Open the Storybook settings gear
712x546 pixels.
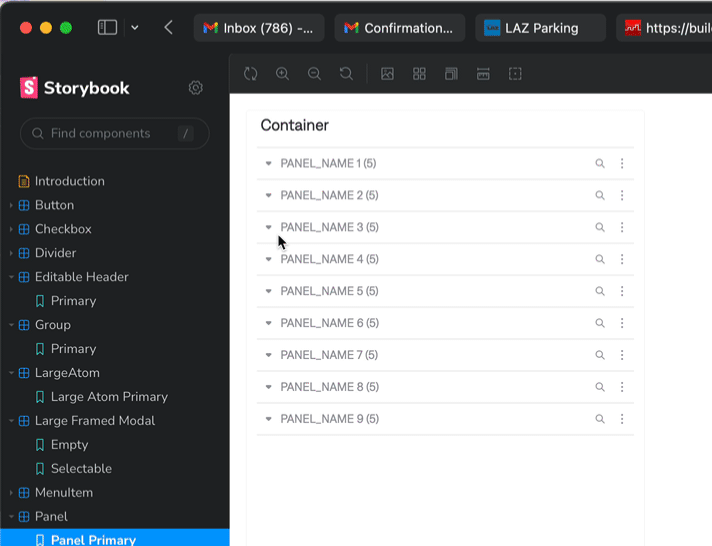coord(196,88)
